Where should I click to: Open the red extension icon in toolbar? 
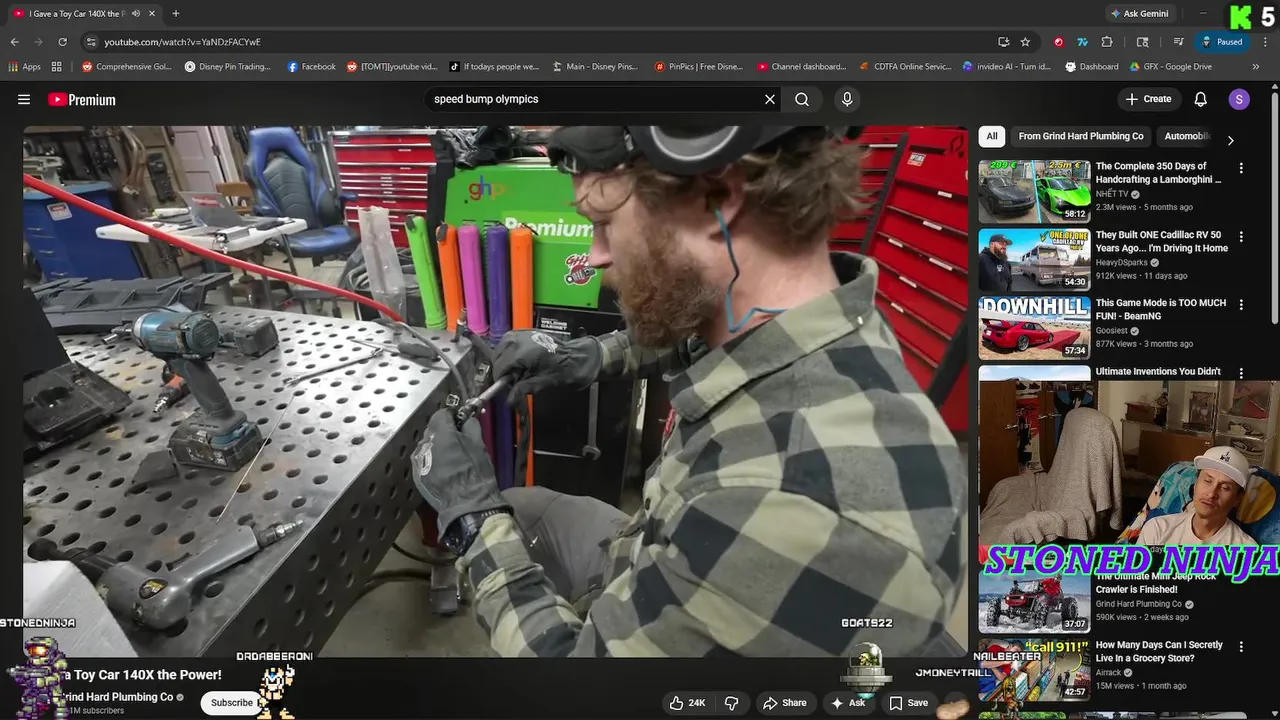(x=1058, y=42)
